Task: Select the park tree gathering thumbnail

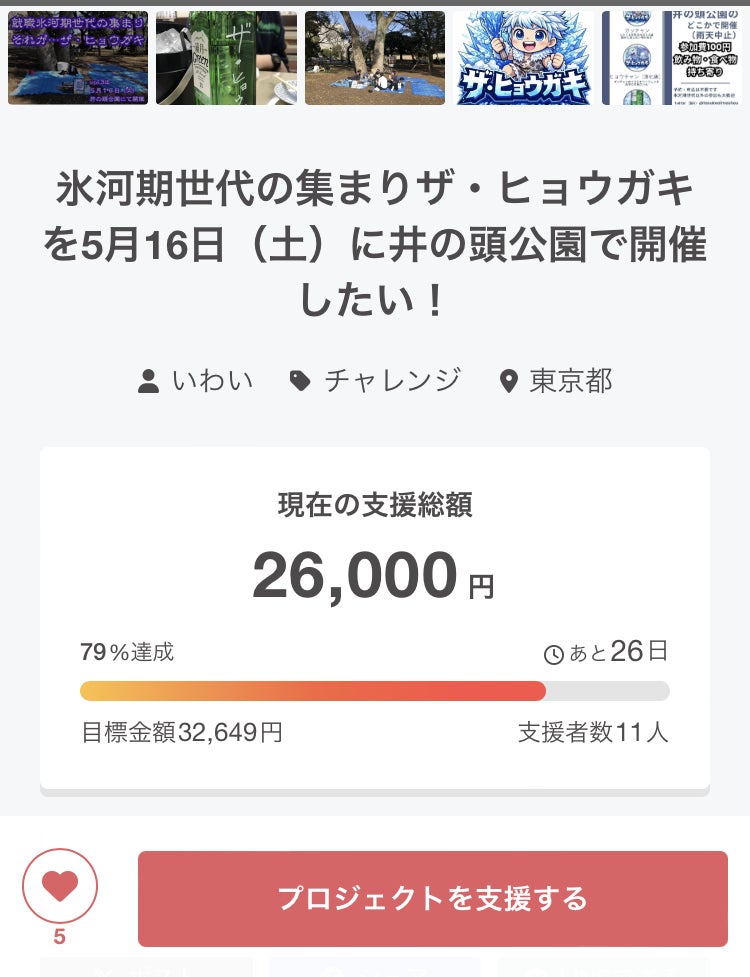Action: click(375, 58)
